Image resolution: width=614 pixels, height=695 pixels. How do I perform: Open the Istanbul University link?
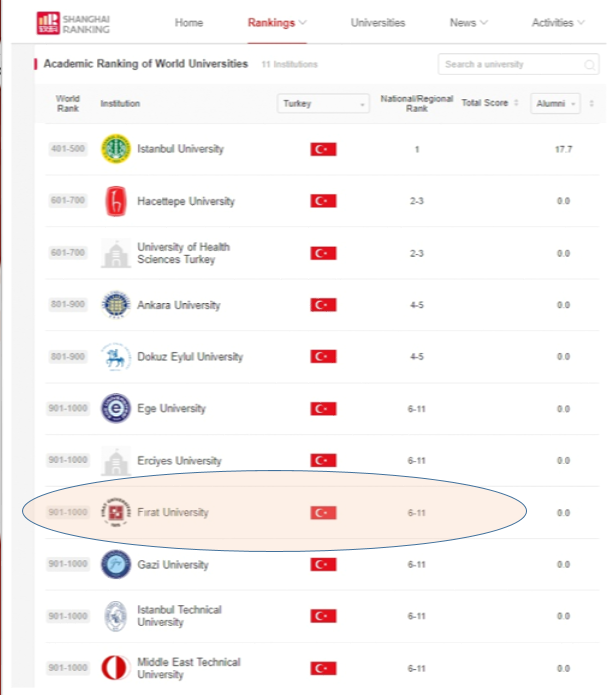pos(180,149)
